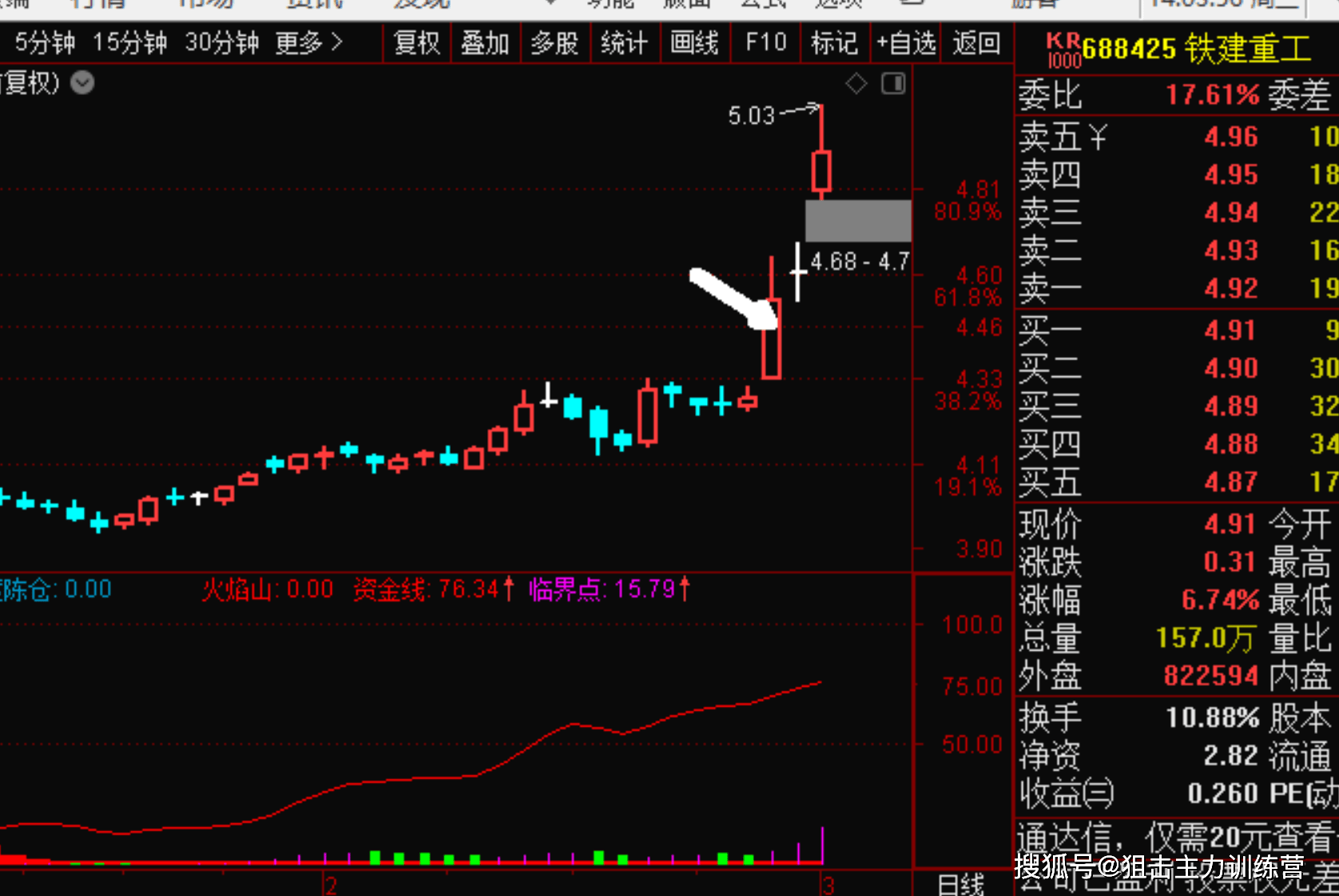Click the 38.2% Fibonacci level label
Screen dimensions: 1339x896
click(x=967, y=401)
